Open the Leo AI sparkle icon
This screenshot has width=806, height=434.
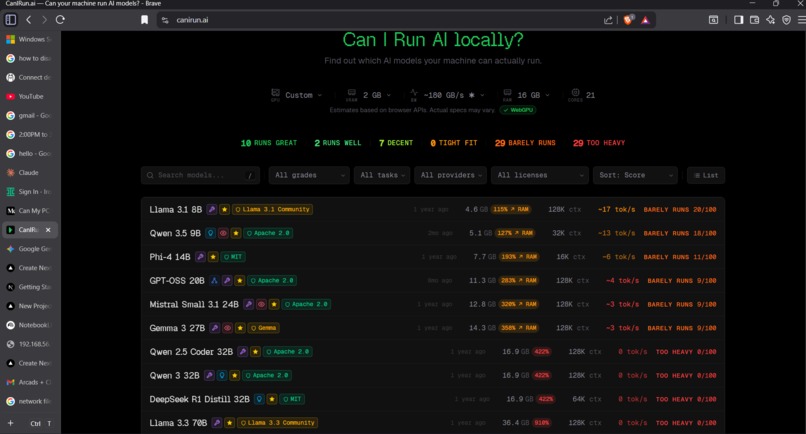coord(770,20)
